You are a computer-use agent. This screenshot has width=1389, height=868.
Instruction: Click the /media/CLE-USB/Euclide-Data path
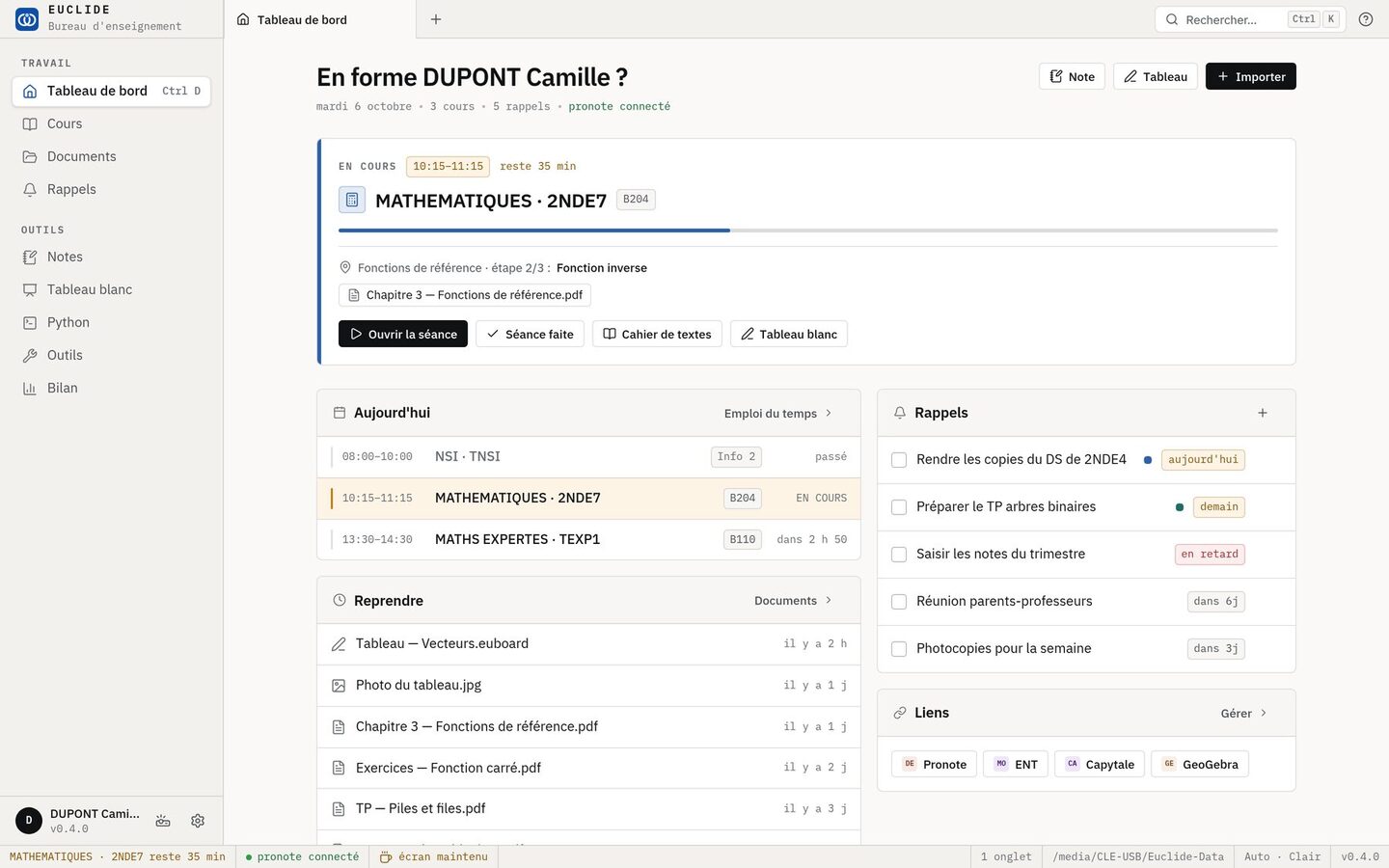click(1138, 856)
